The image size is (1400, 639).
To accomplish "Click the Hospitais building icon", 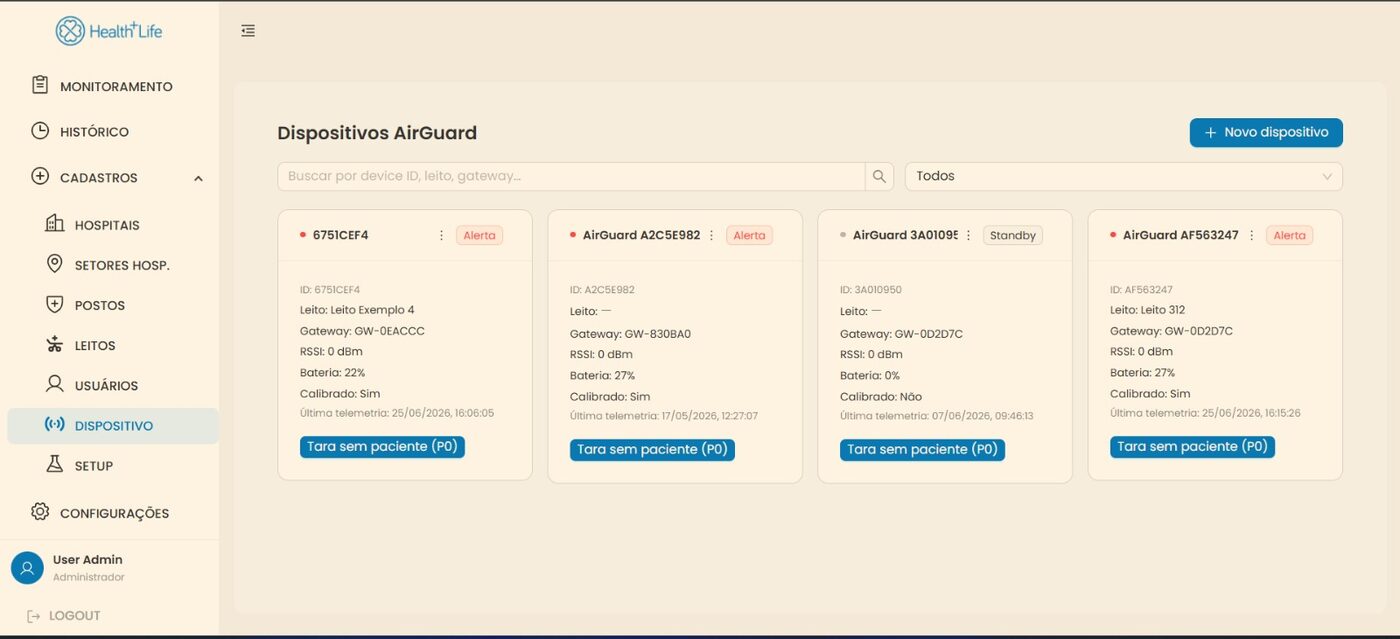I will coord(55,224).
